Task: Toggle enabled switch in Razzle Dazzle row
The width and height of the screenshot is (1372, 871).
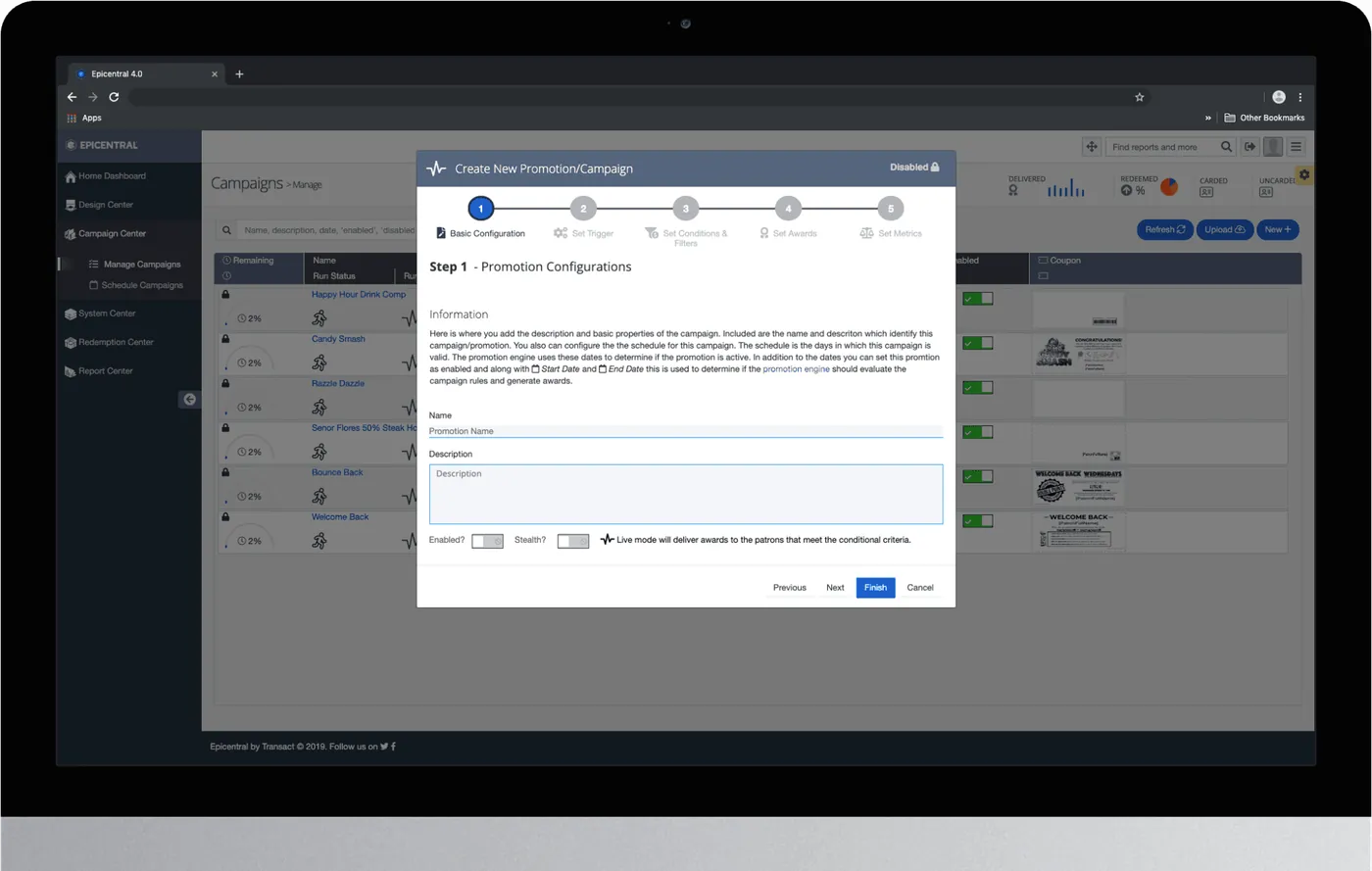Action: (x=978, y=388)
